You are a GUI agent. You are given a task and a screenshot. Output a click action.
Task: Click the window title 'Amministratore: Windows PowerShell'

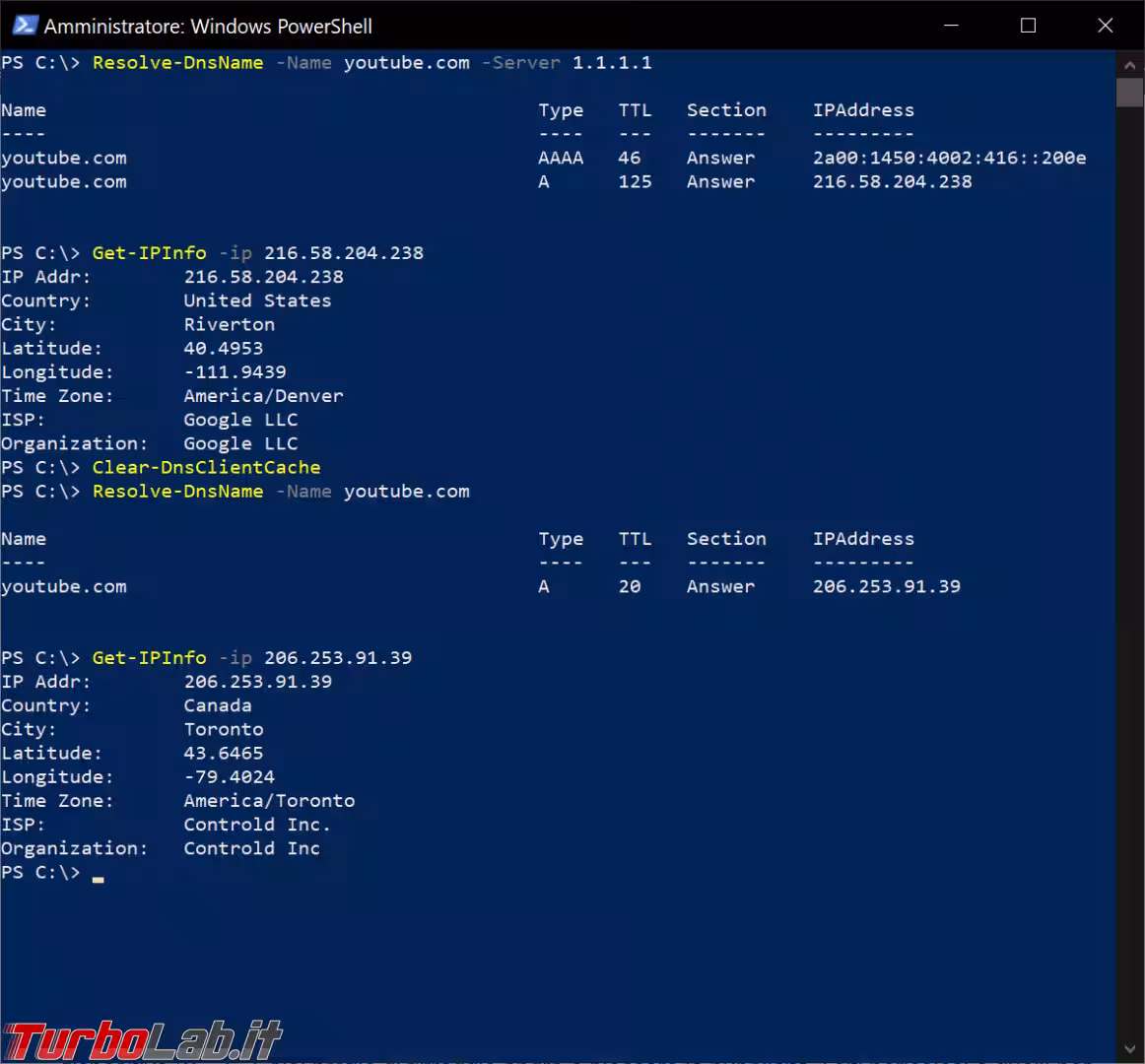208,27
